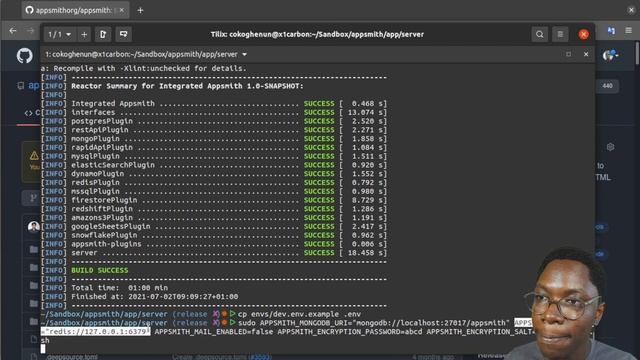Screen dimensions: 640x360
Task: Click the Reactor Summary for Integrated Appsmith line
Action: coord(187,86)
